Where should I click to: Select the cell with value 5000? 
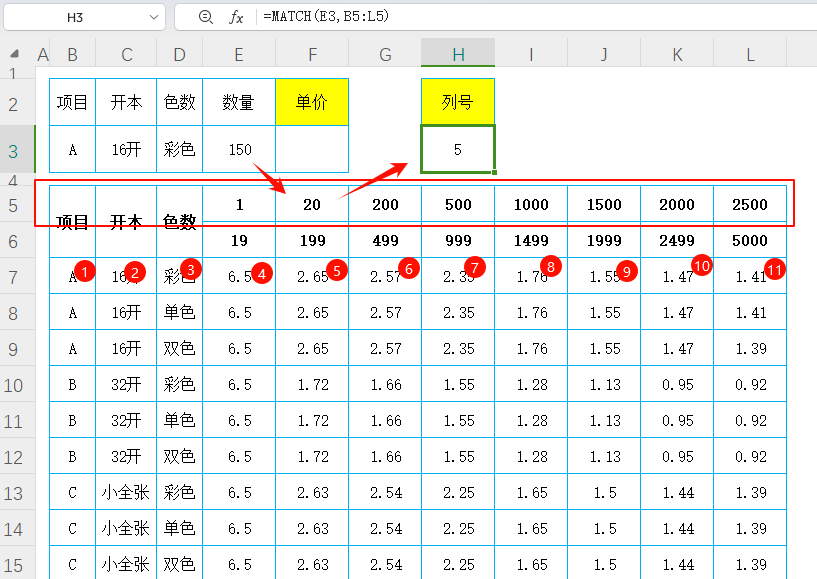click(x=750, y=240)
